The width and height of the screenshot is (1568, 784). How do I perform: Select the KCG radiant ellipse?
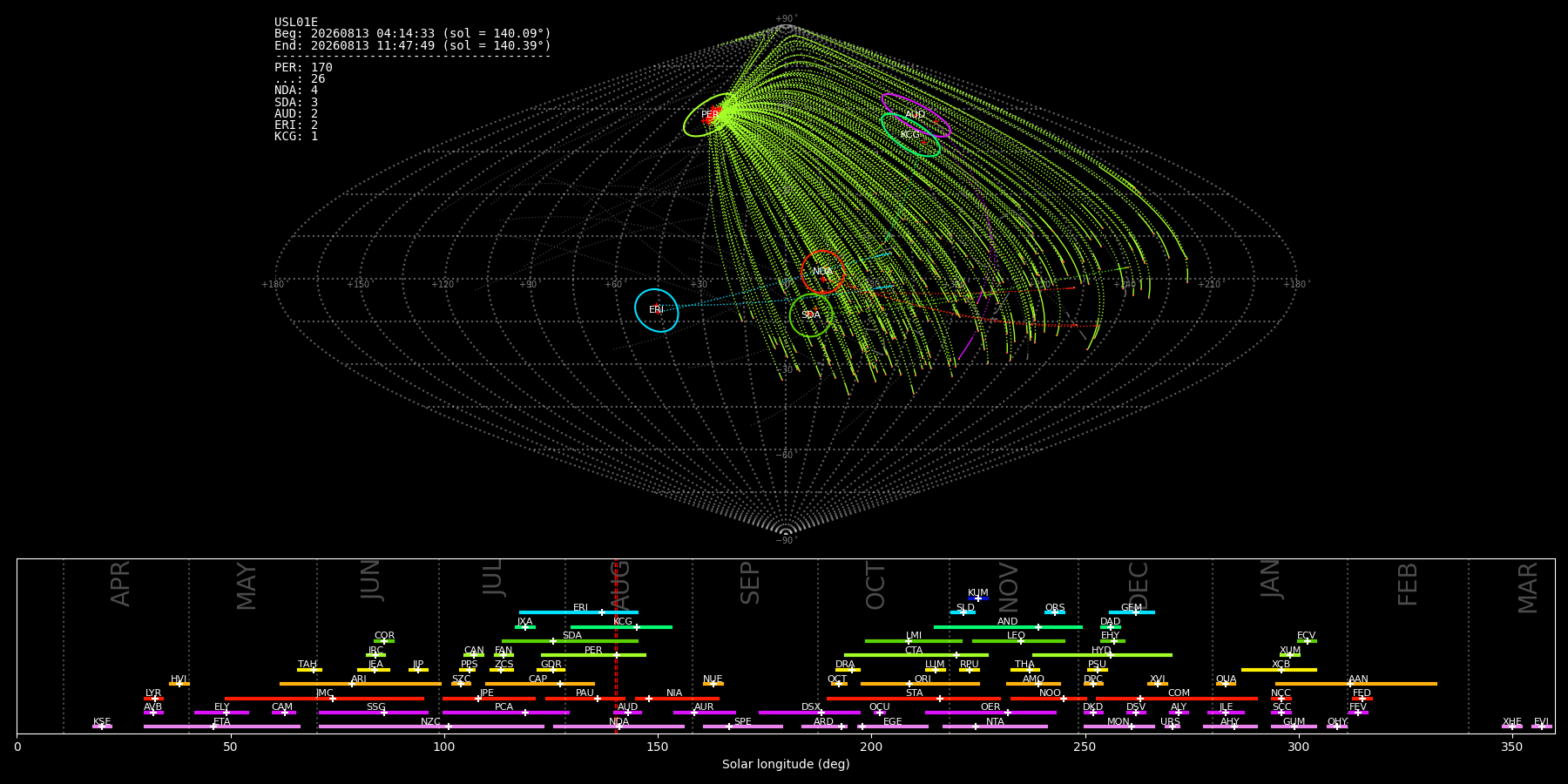(x=910, y=135)
